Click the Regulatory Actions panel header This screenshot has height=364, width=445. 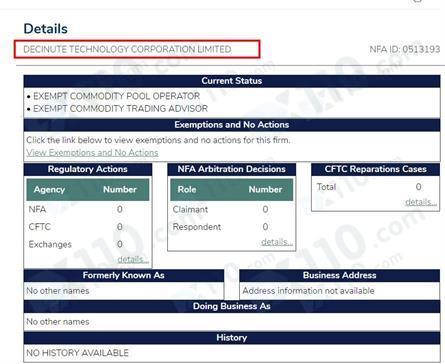(88, 169)
